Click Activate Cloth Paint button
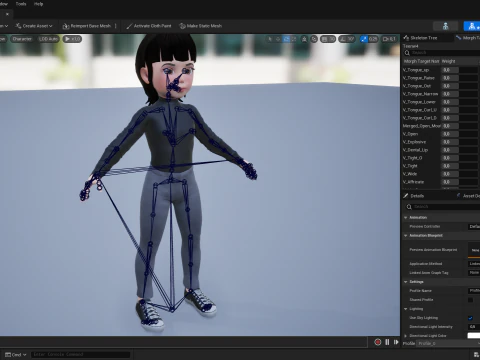The image size is (480, 360). [149, 26]
